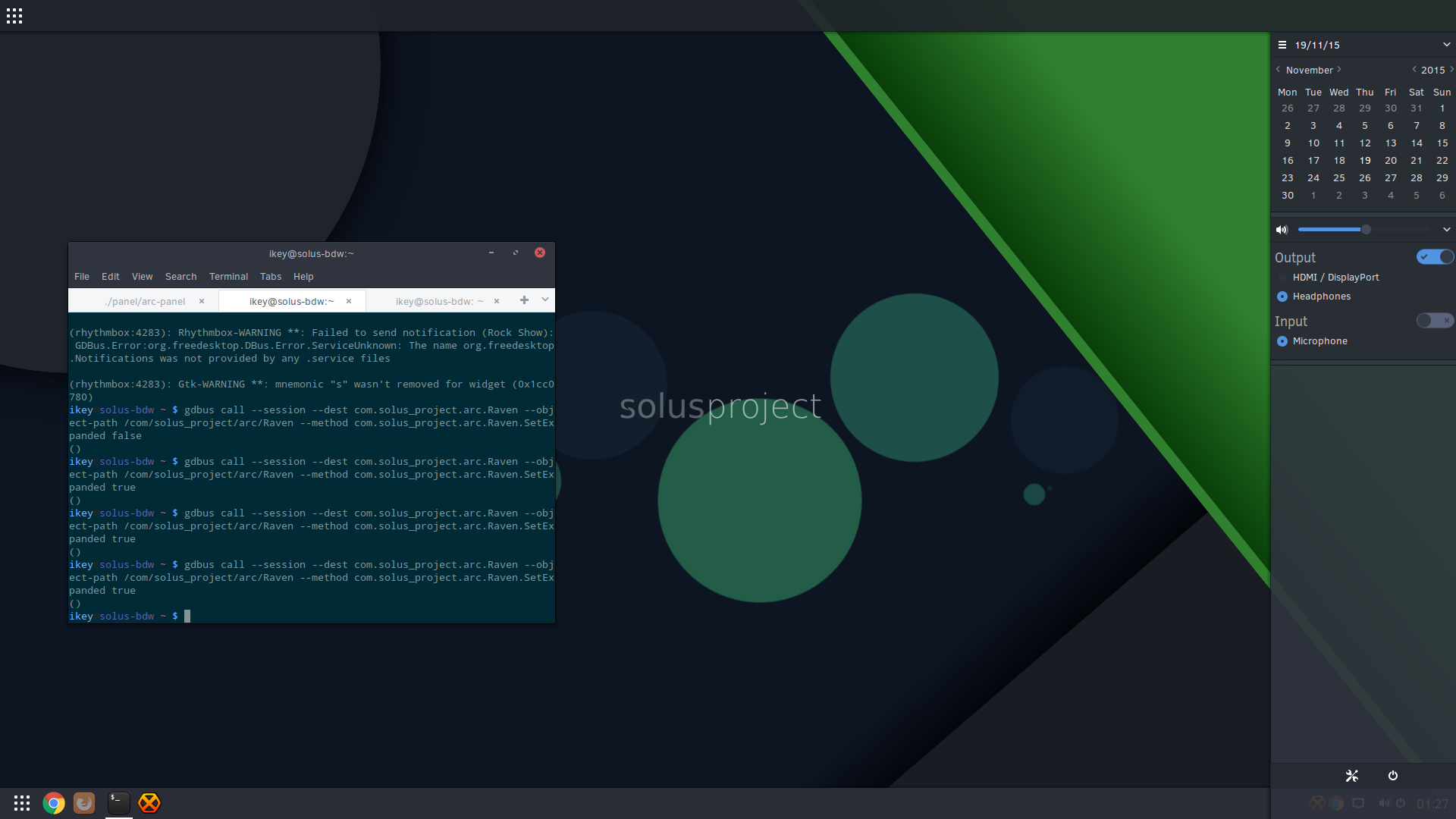Select November 30 in calendar
This screenshot has height=819, width=1456.
coord(1288,196)
